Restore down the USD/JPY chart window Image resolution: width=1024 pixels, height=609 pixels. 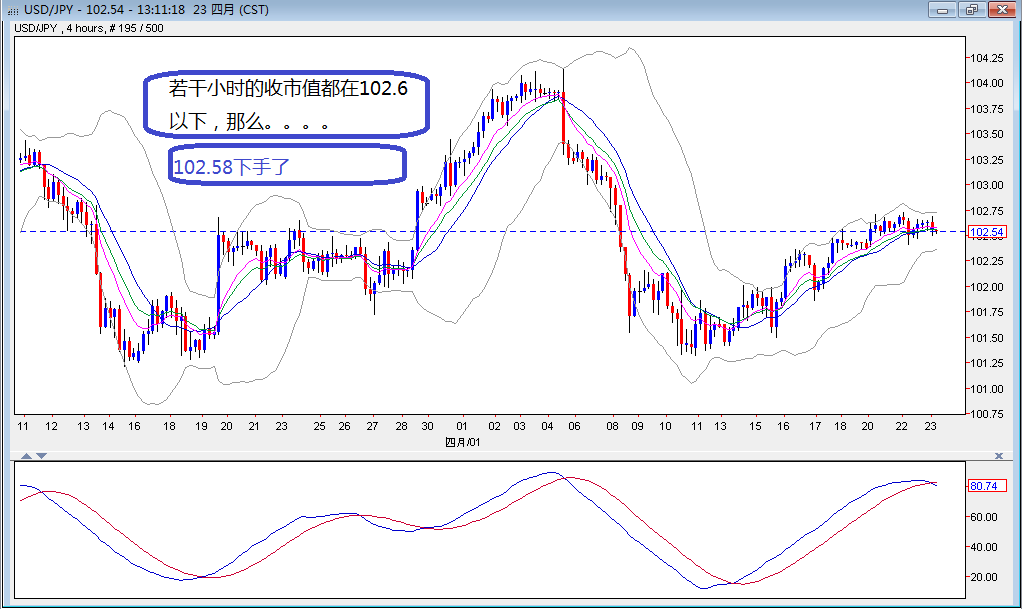971,10
